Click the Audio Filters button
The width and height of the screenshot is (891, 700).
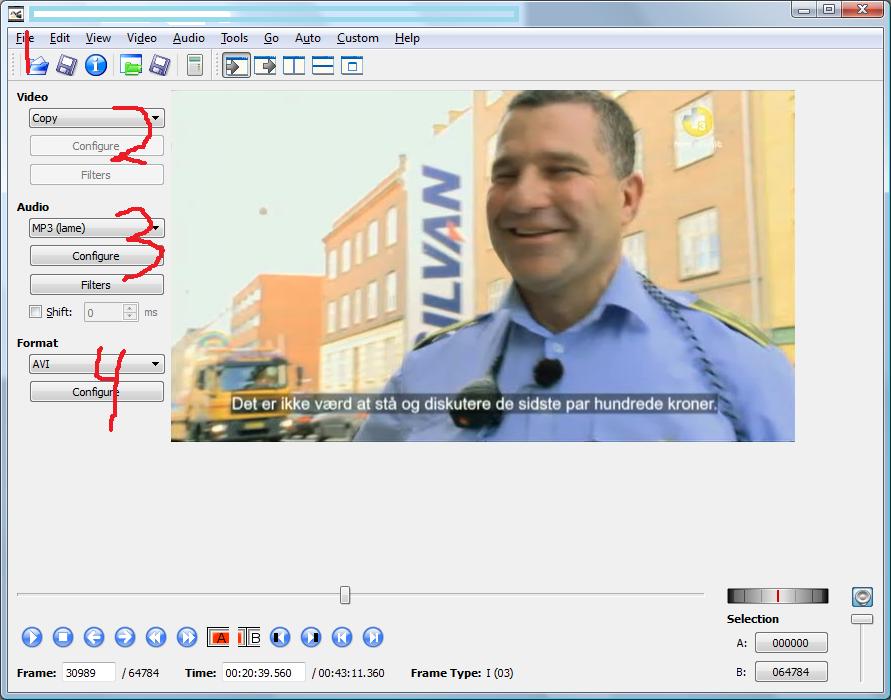coord(97,285)
